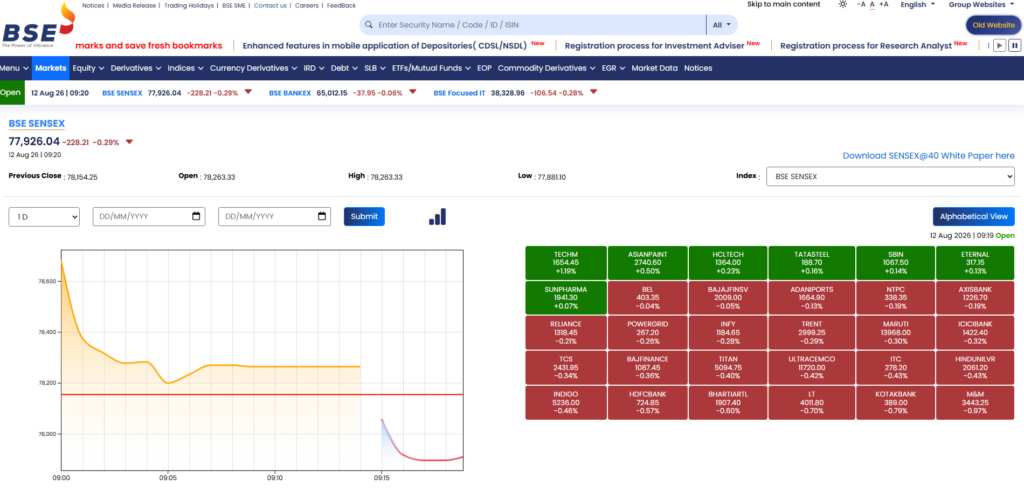Open Media Release link
Image resolution: width=1024 pixels, height=492 pixels.
pyautogui.click(x=136, y=5)
